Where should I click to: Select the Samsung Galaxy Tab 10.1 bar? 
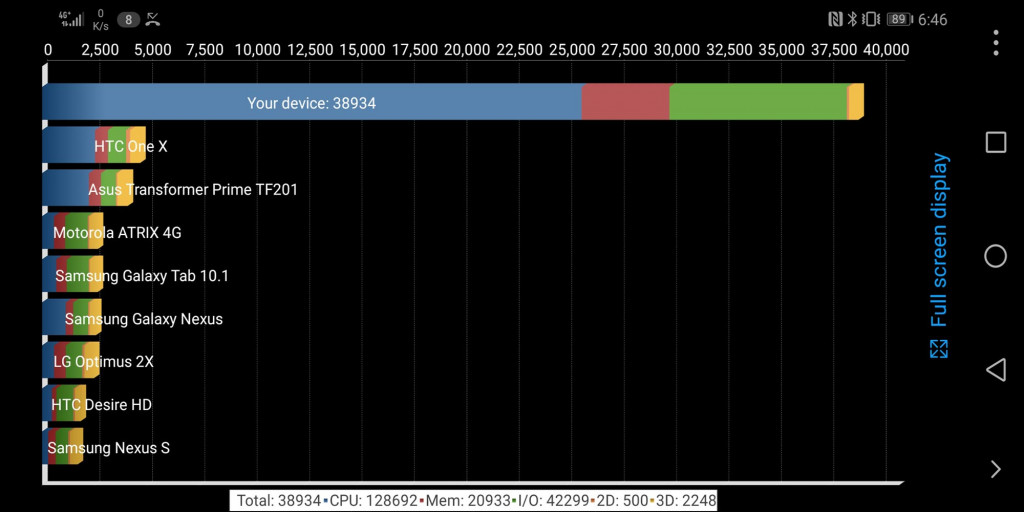[x=72, y=274]
